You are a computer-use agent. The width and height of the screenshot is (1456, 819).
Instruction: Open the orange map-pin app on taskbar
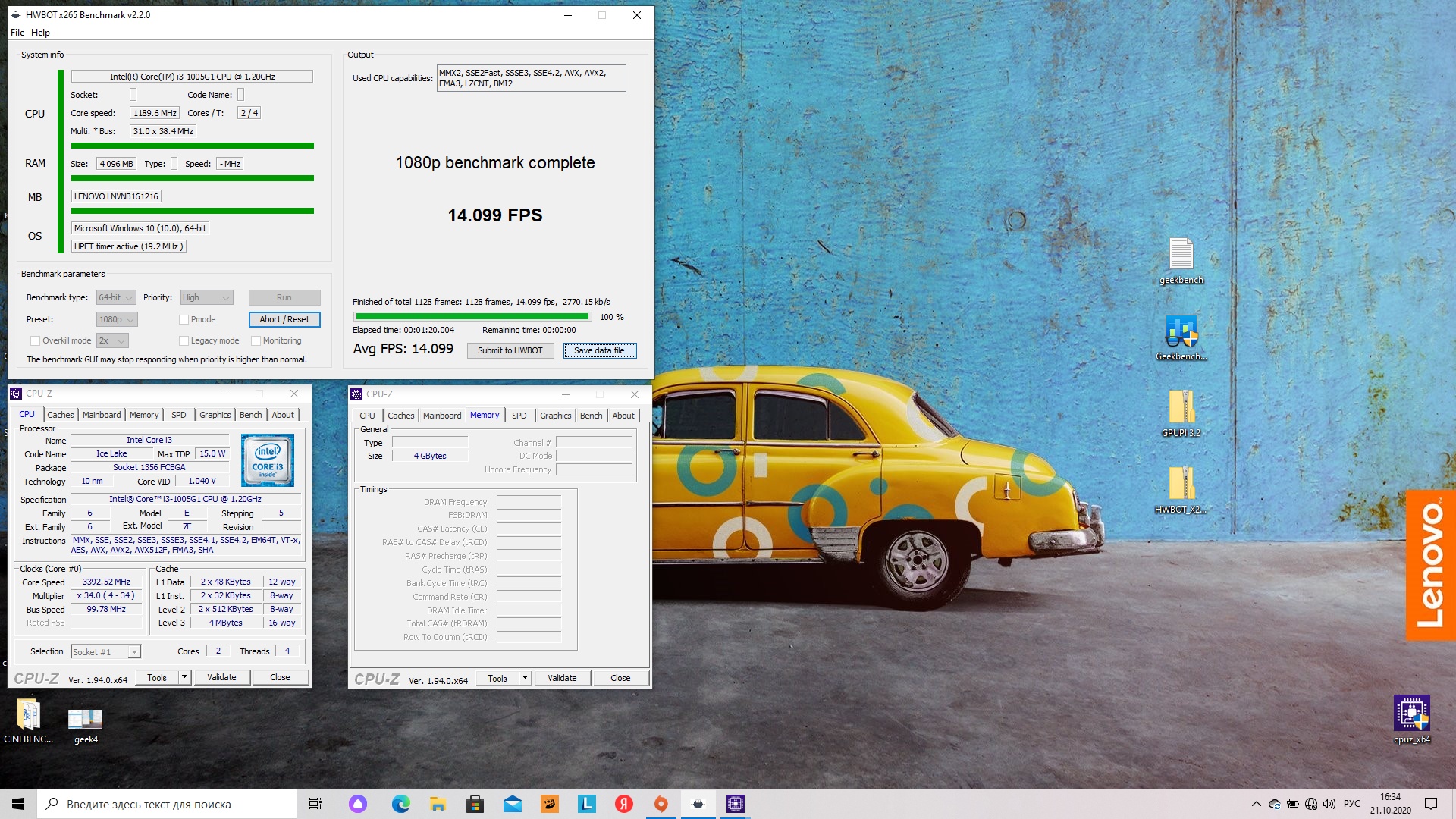(661, 804)
